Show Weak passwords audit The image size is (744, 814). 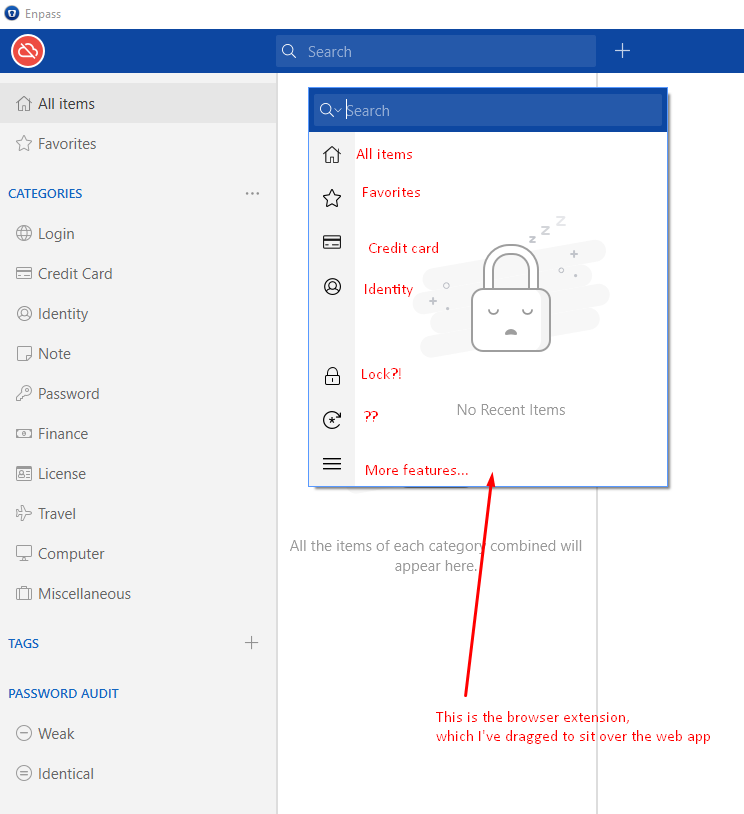(x=138, y=734)
